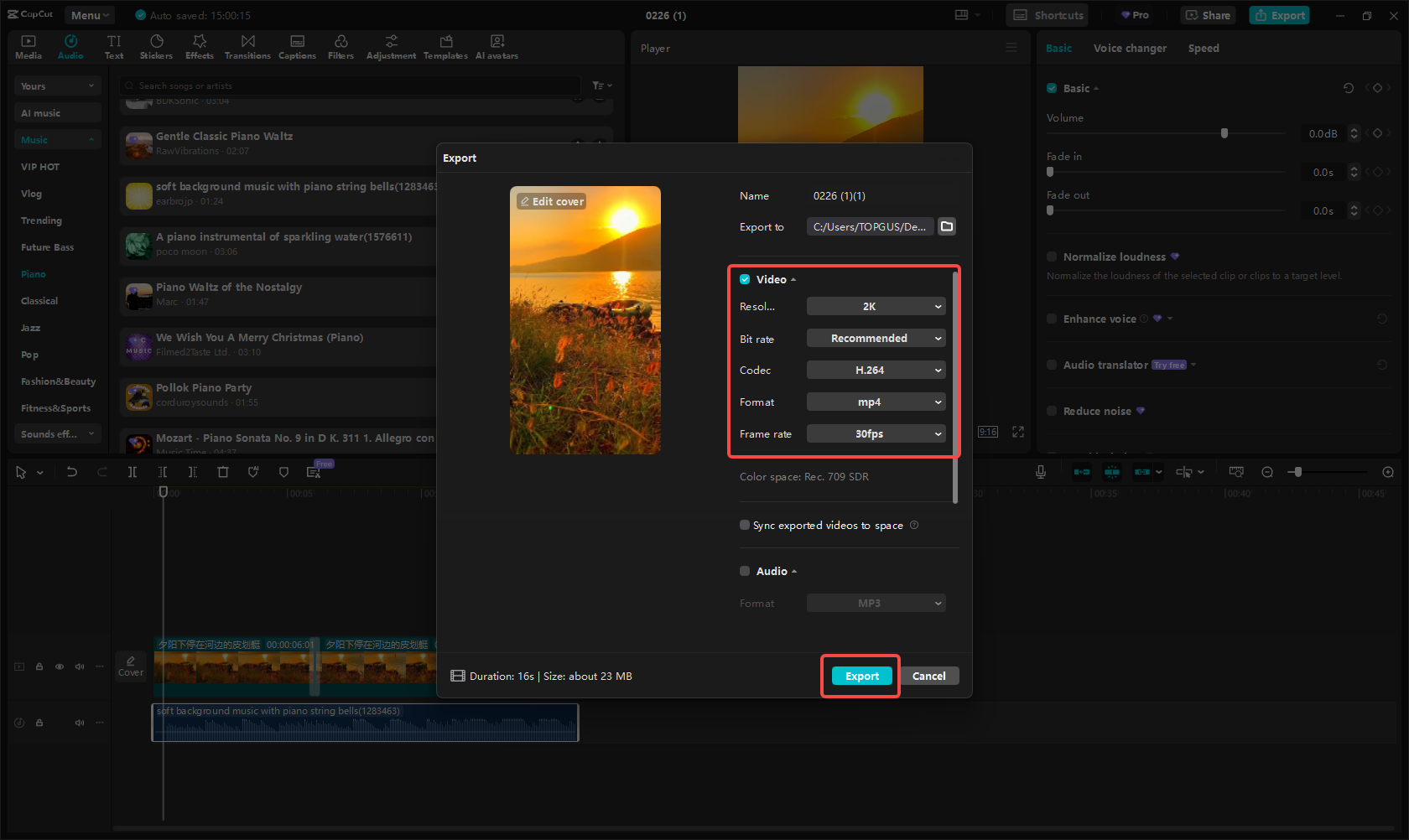Image resolution: width=1409 pixels, height=840 pixels.
Task: Open the Codec dropdown showing H.264
Action: 876,371
